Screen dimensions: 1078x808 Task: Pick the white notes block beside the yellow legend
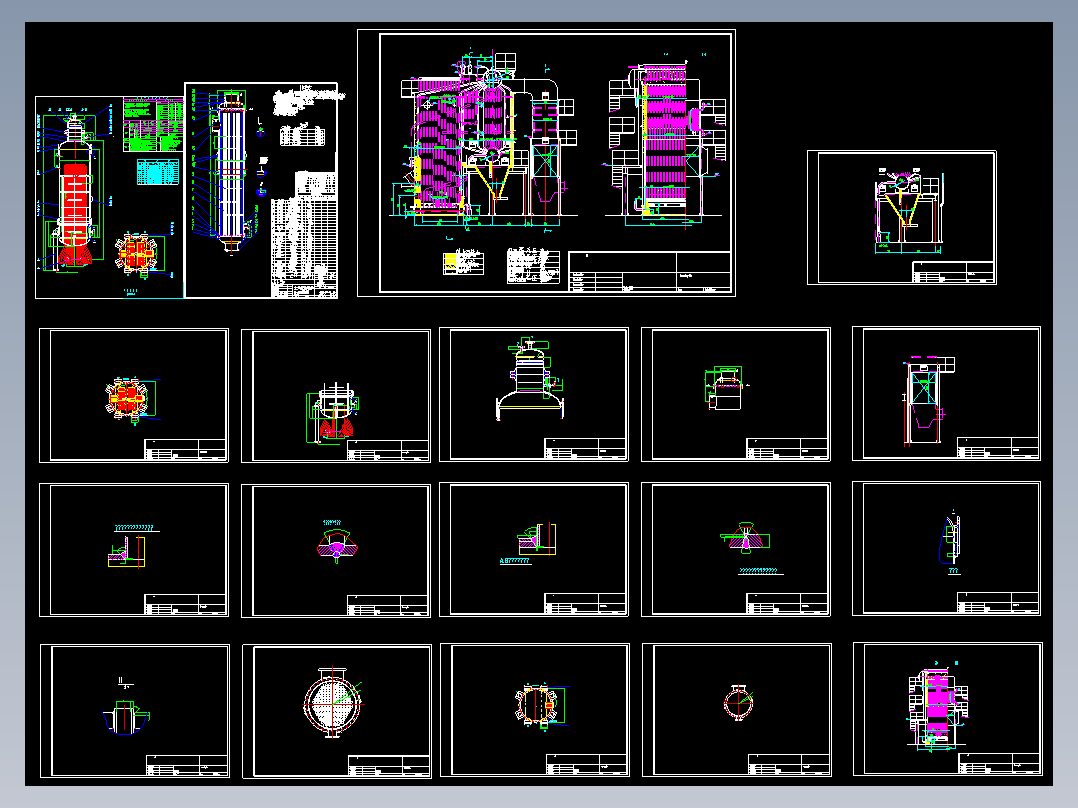pyautogui.click(x=533, y=265)
